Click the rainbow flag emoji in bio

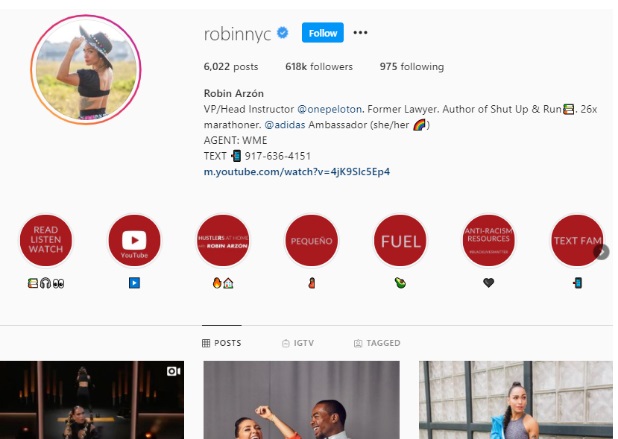coord(419,125)
